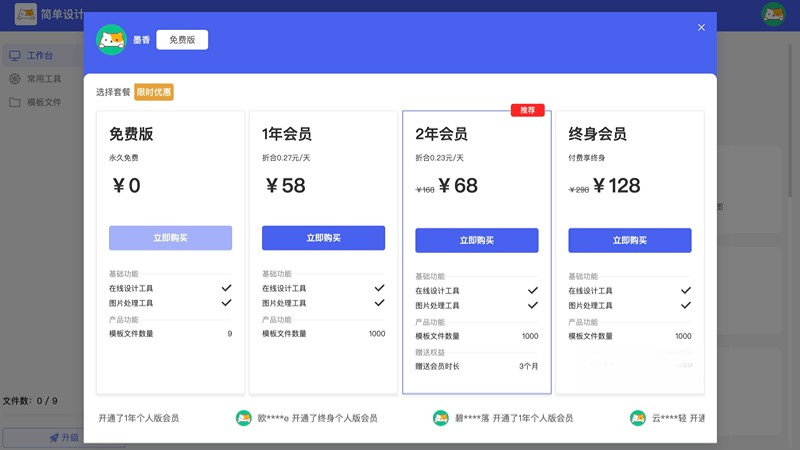The height and width of the screenshot is (450, 800).
Task: Click the red 推荐 badge on 2年会员
Action: (x=527, y=110)
